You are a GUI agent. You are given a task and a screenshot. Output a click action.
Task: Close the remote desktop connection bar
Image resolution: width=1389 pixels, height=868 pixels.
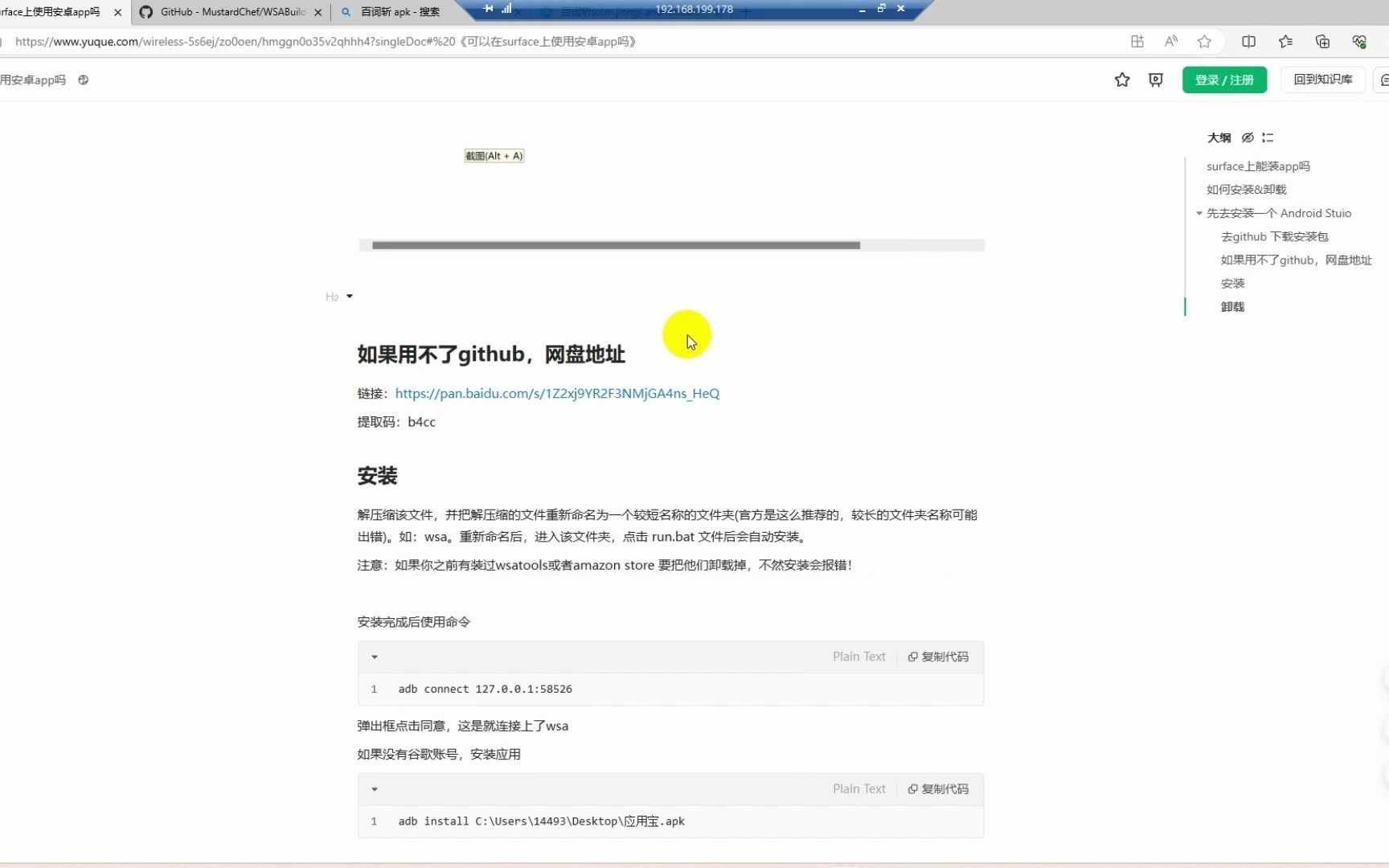(900, 9)
